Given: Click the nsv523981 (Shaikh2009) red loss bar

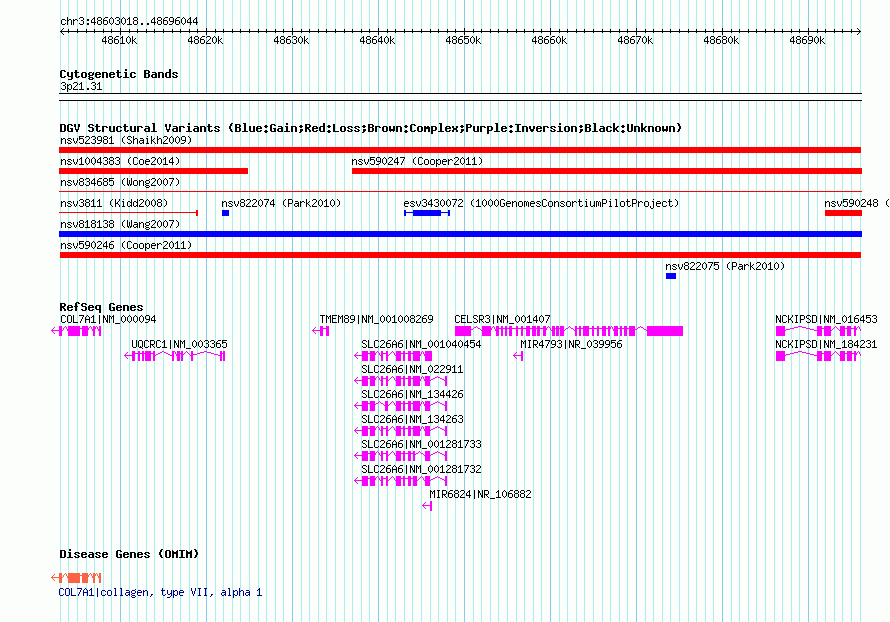Looking at the screenshot, I should [460, 150].
